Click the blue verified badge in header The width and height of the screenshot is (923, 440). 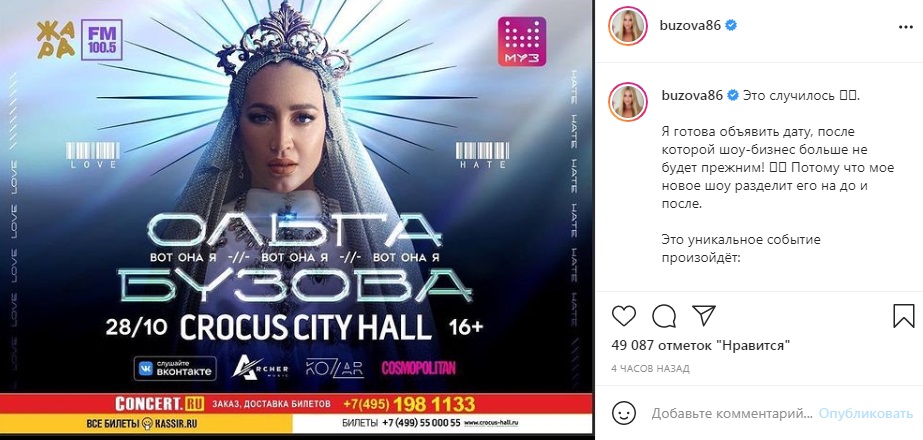point(731,26)
